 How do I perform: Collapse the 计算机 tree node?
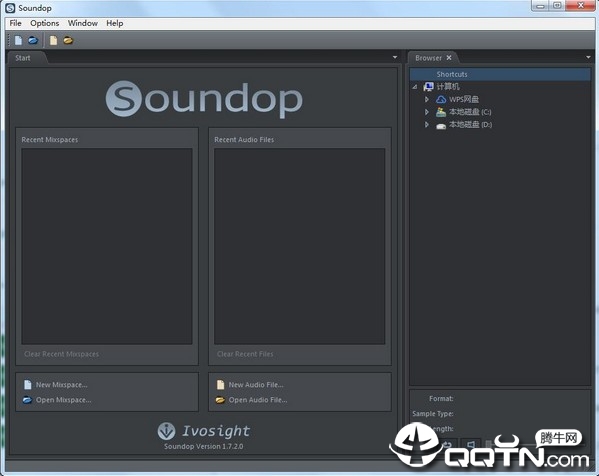click(415, 87)
